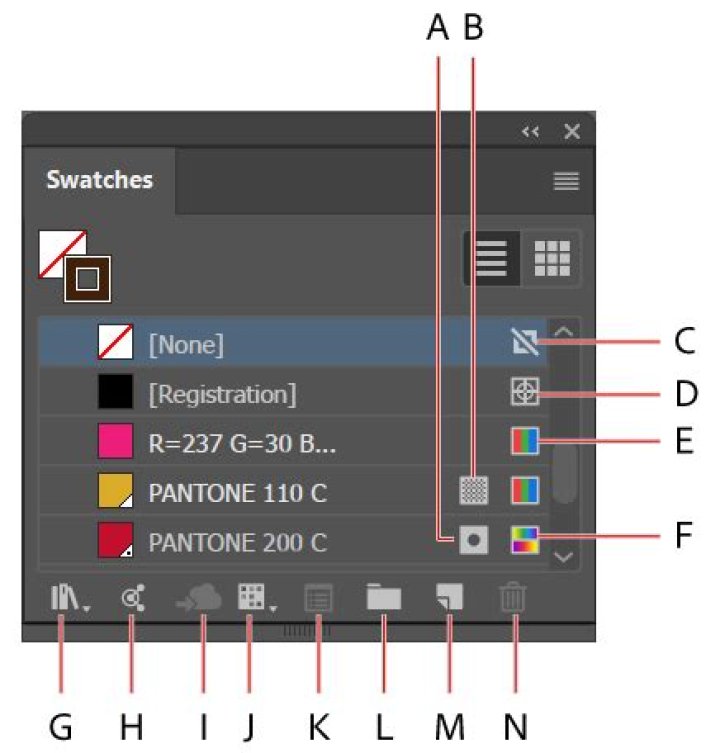The height and width of the screenshot is (753, 720).
Task: Select the Swatches tab
Action: click(100, 181)
